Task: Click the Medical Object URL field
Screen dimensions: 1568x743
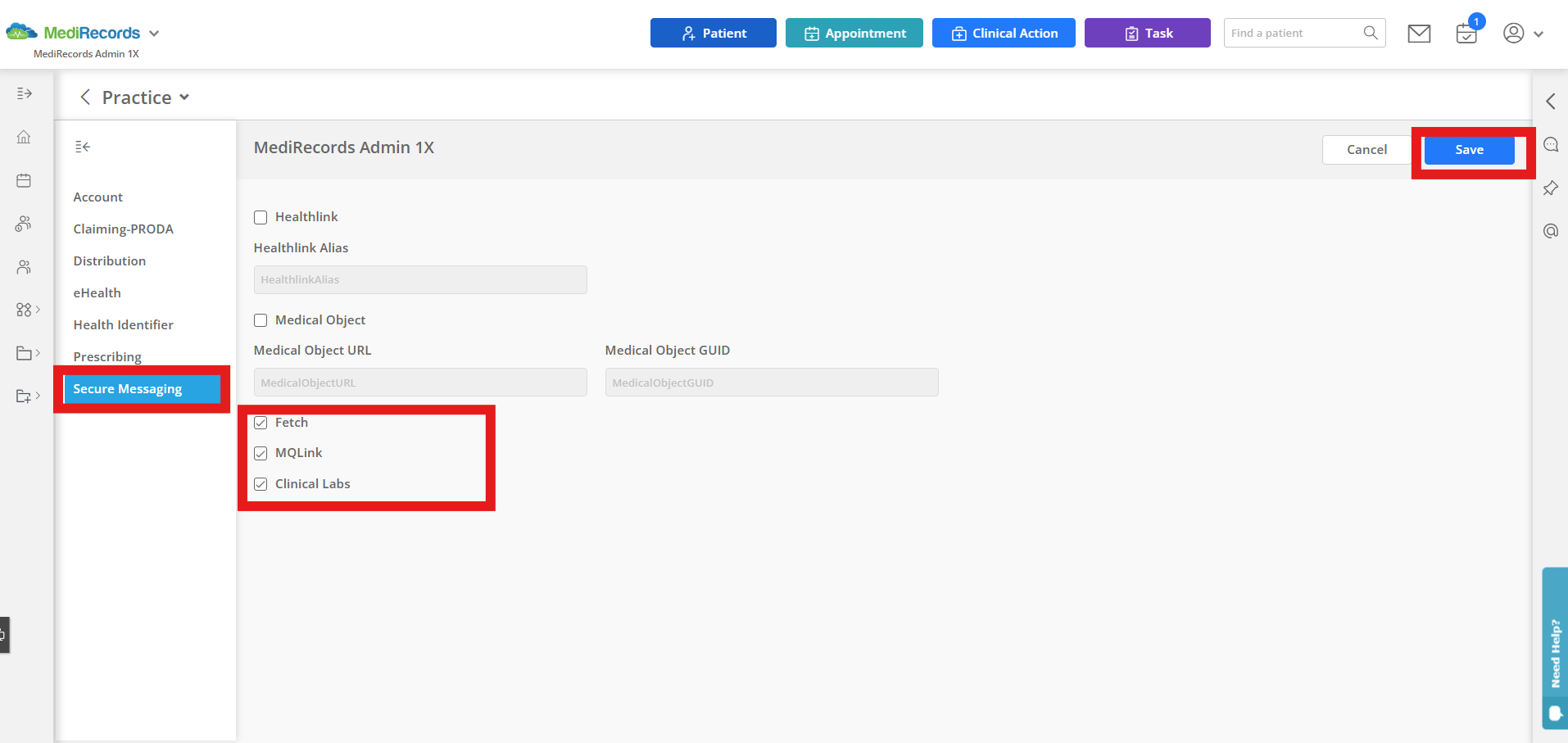Action: [x=420, y=383]
